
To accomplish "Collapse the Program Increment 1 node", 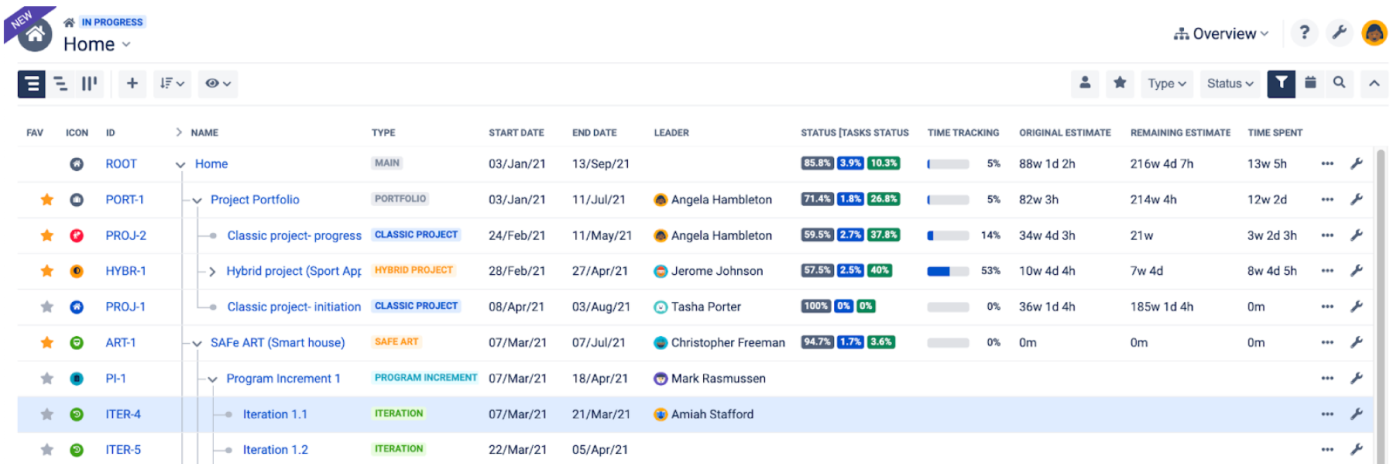I will 213,380.
